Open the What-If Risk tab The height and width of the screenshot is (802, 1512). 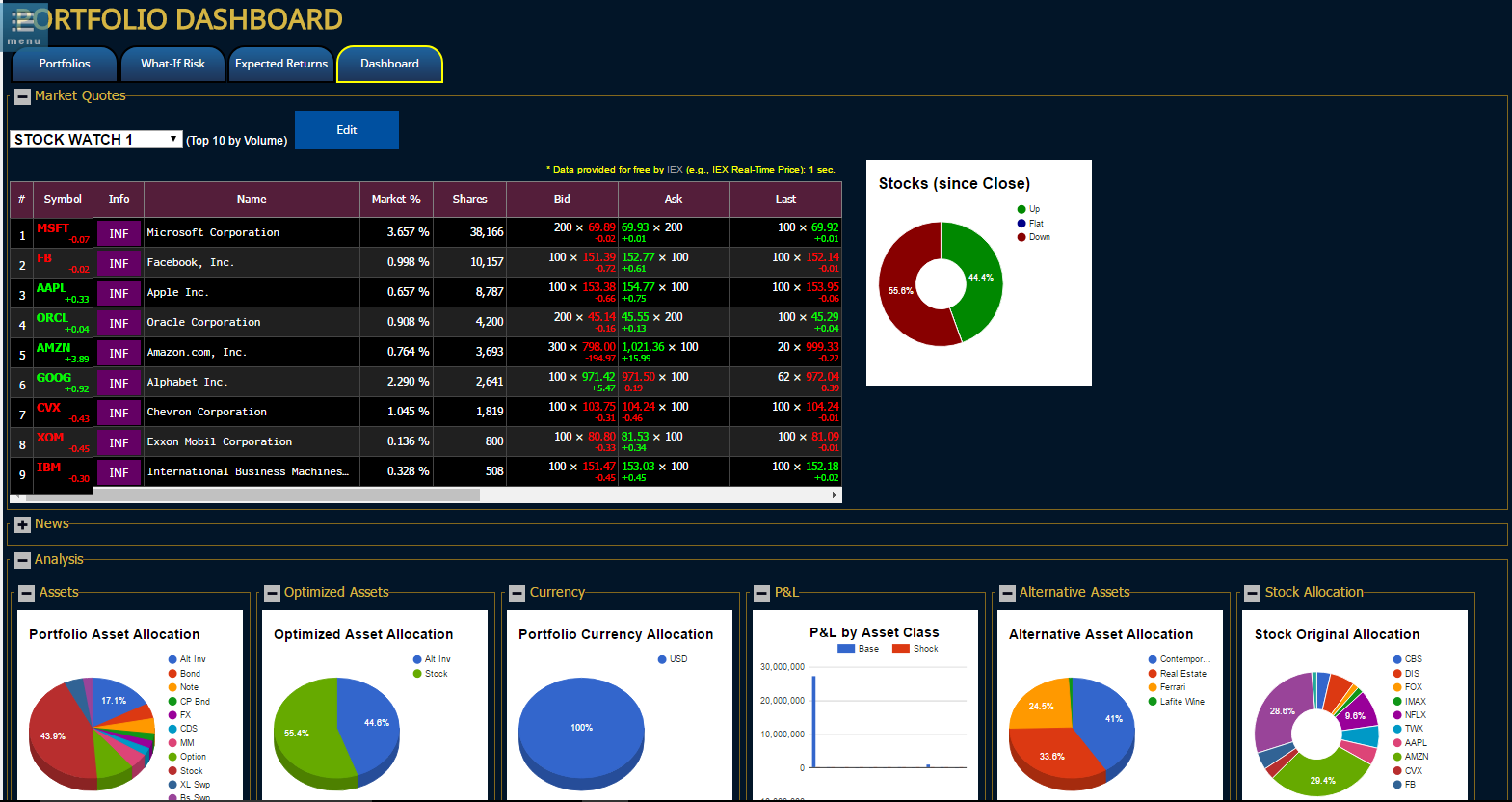pyautogui.click(x=172, y=64)
